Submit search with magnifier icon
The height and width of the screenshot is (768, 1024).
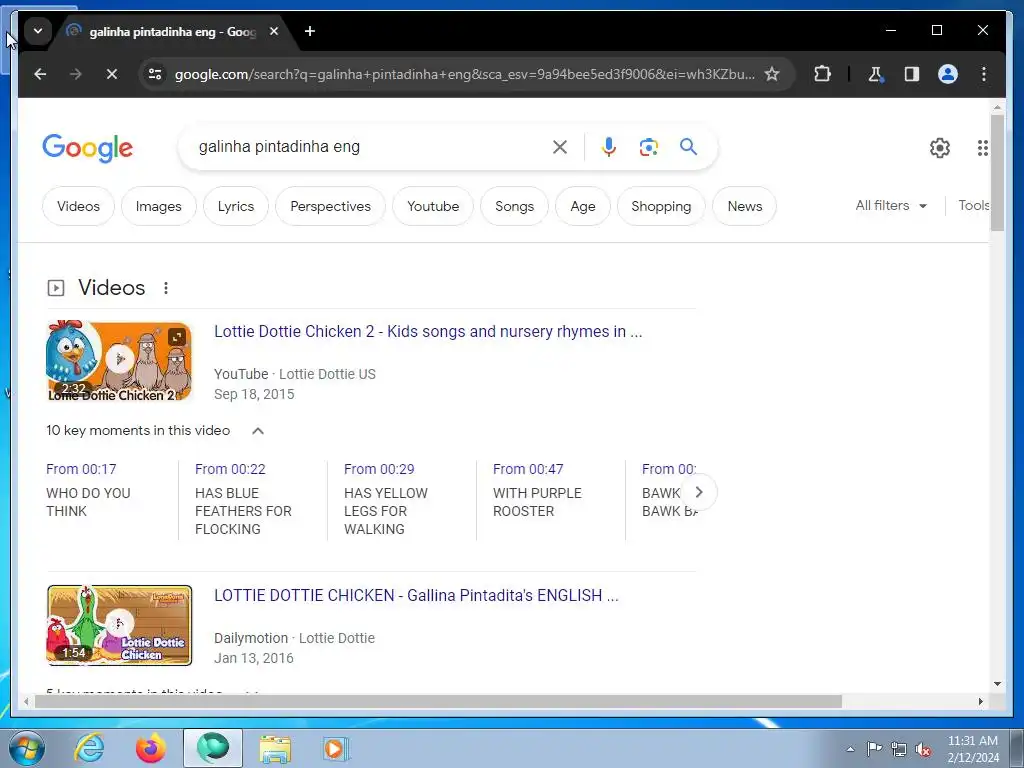[688, 147]
